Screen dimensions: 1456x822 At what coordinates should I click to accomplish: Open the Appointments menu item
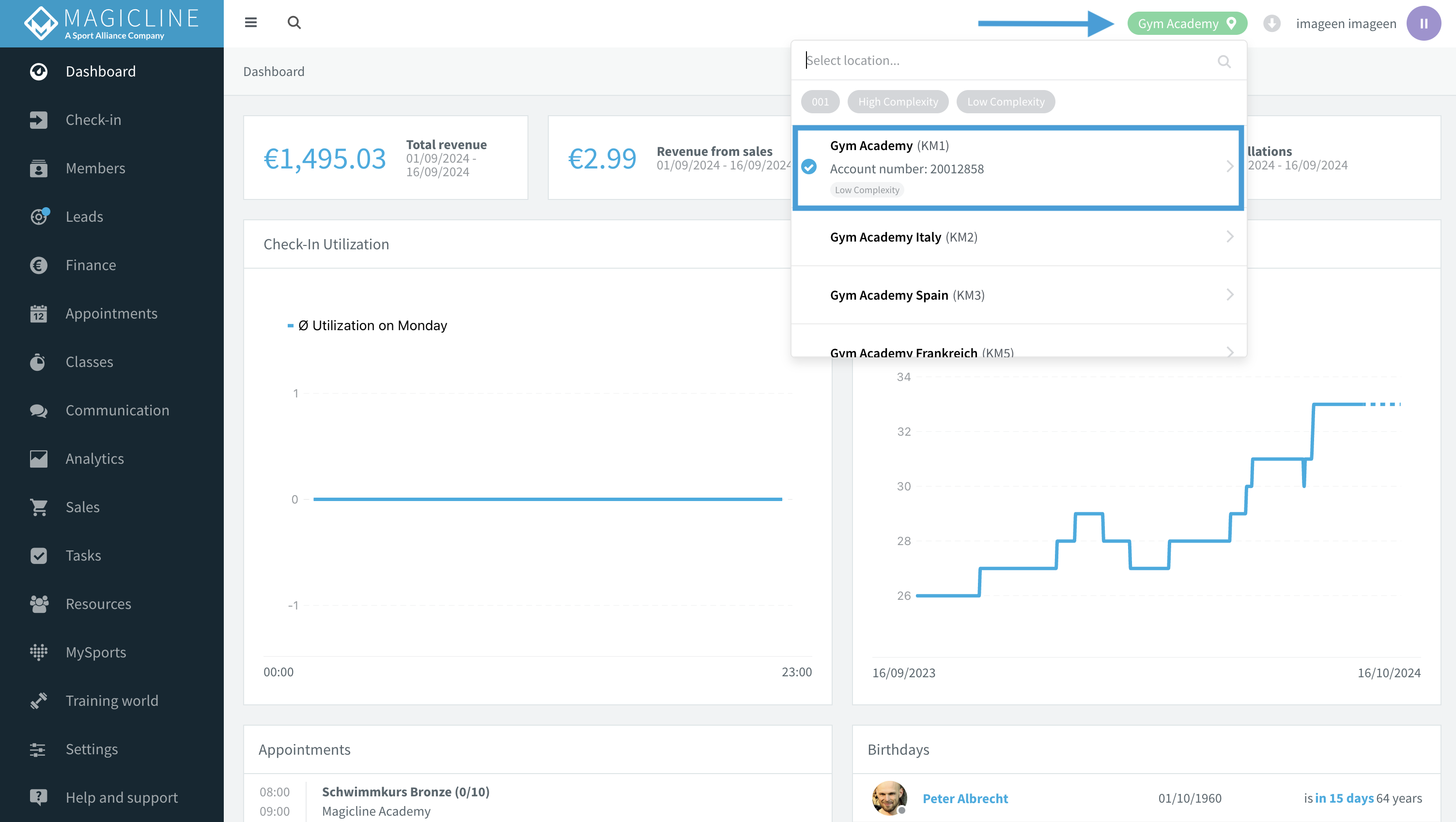(x=112, y=314)
